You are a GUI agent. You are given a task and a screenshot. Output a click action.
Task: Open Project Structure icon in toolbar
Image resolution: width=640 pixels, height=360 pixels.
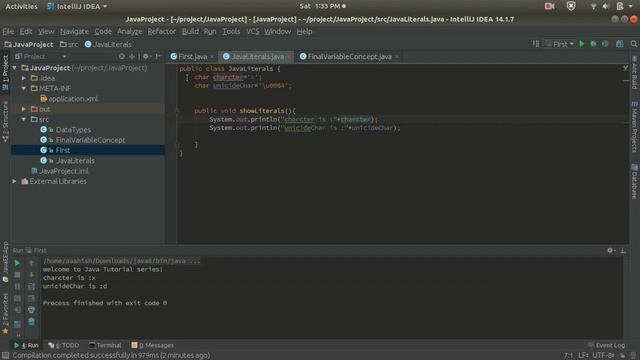[x=620, y=44]
